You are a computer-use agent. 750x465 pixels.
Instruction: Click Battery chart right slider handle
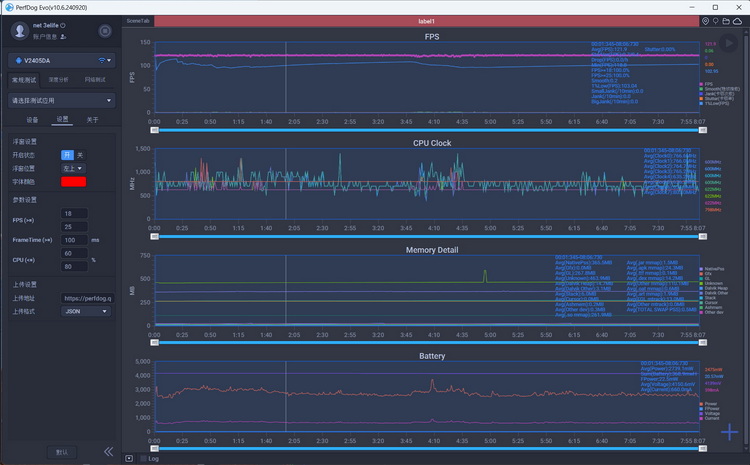pos(703,448)
